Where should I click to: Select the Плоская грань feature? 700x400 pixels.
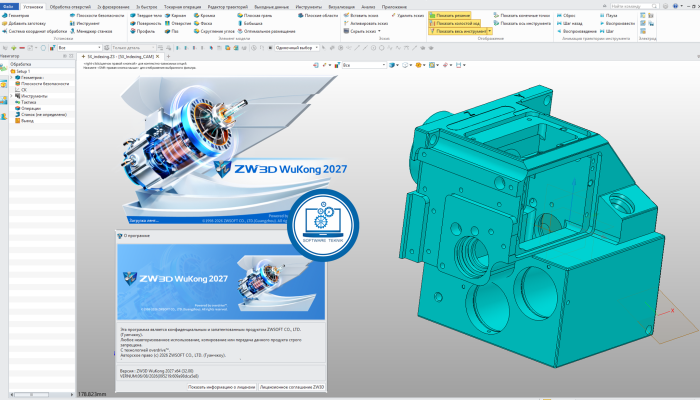[x=254, y=15]
